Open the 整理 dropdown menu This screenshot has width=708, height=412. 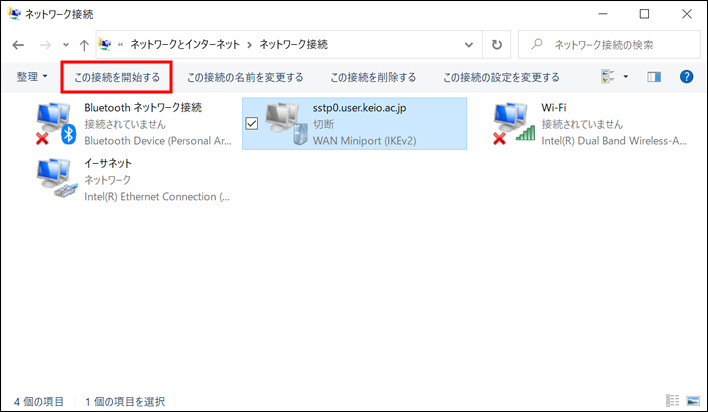pyautogui.click(x=32, y=77)
